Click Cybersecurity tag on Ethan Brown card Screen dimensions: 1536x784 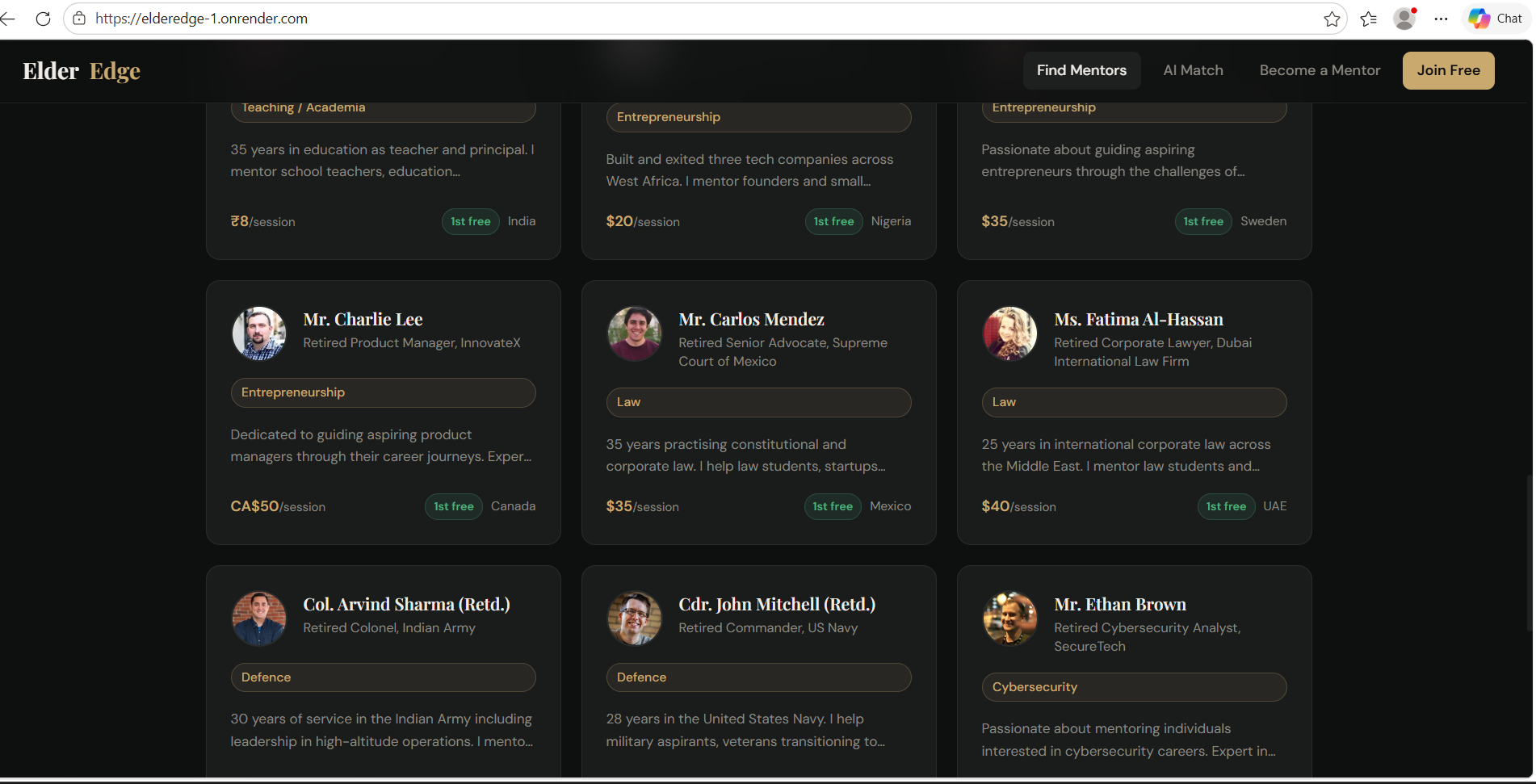1135,687
